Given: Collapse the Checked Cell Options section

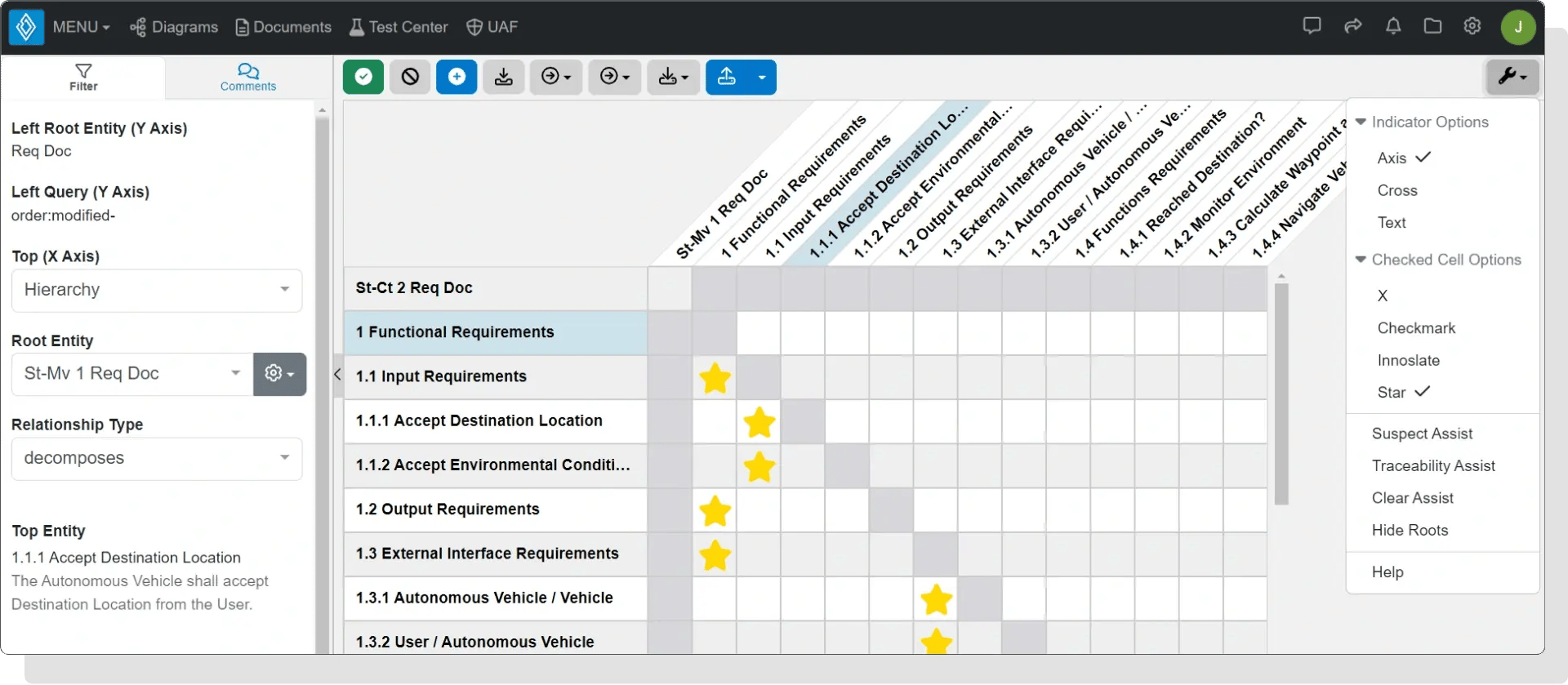Looking at the screenshot, I should 1439,260.
